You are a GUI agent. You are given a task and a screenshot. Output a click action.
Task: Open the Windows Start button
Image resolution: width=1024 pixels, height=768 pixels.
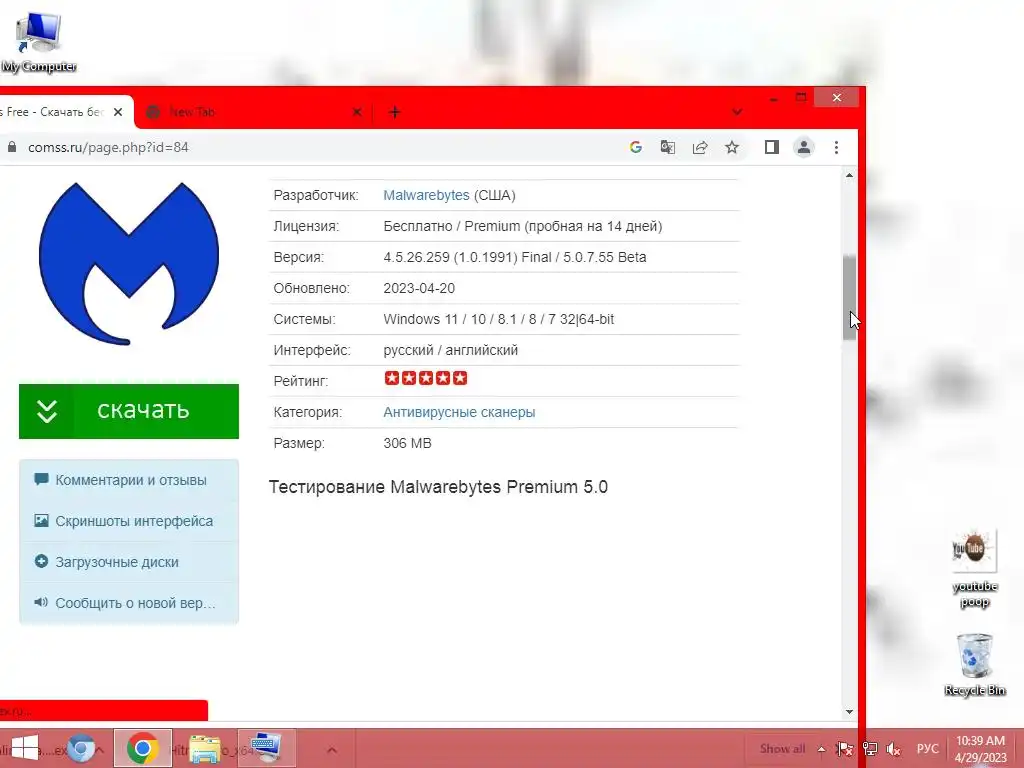(x=25, y=748)
